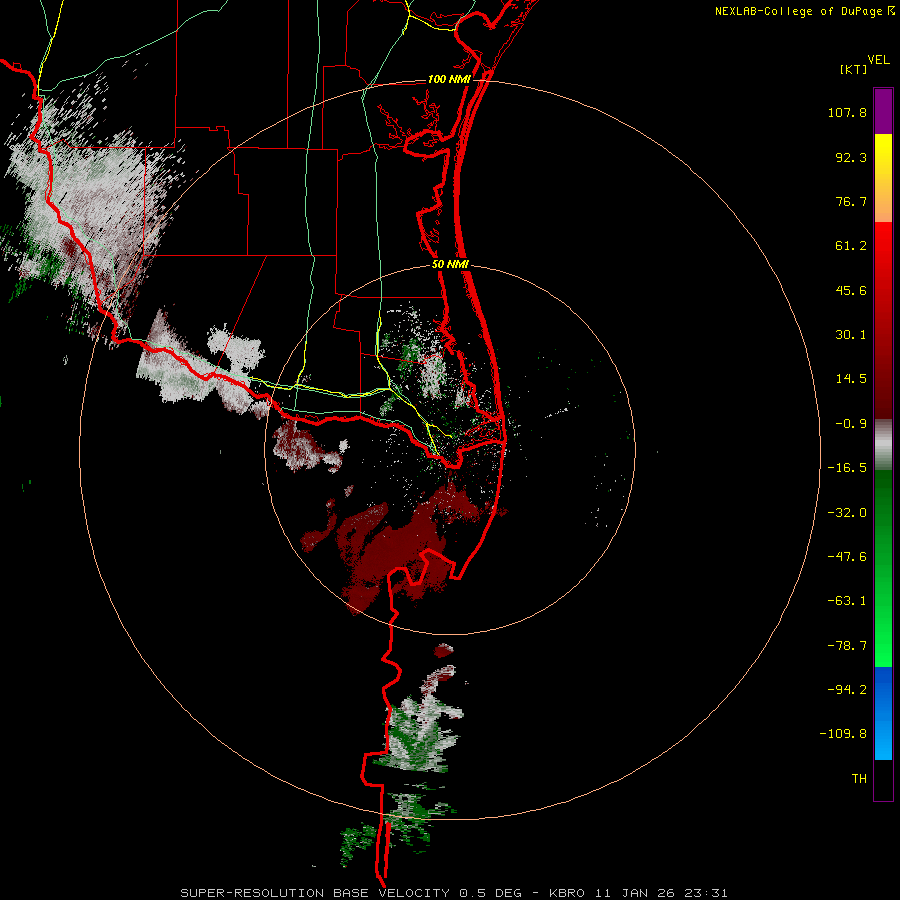The image size is (900, 900).
Task: Click the 92.3 scale value
Action: coord(851,157)
